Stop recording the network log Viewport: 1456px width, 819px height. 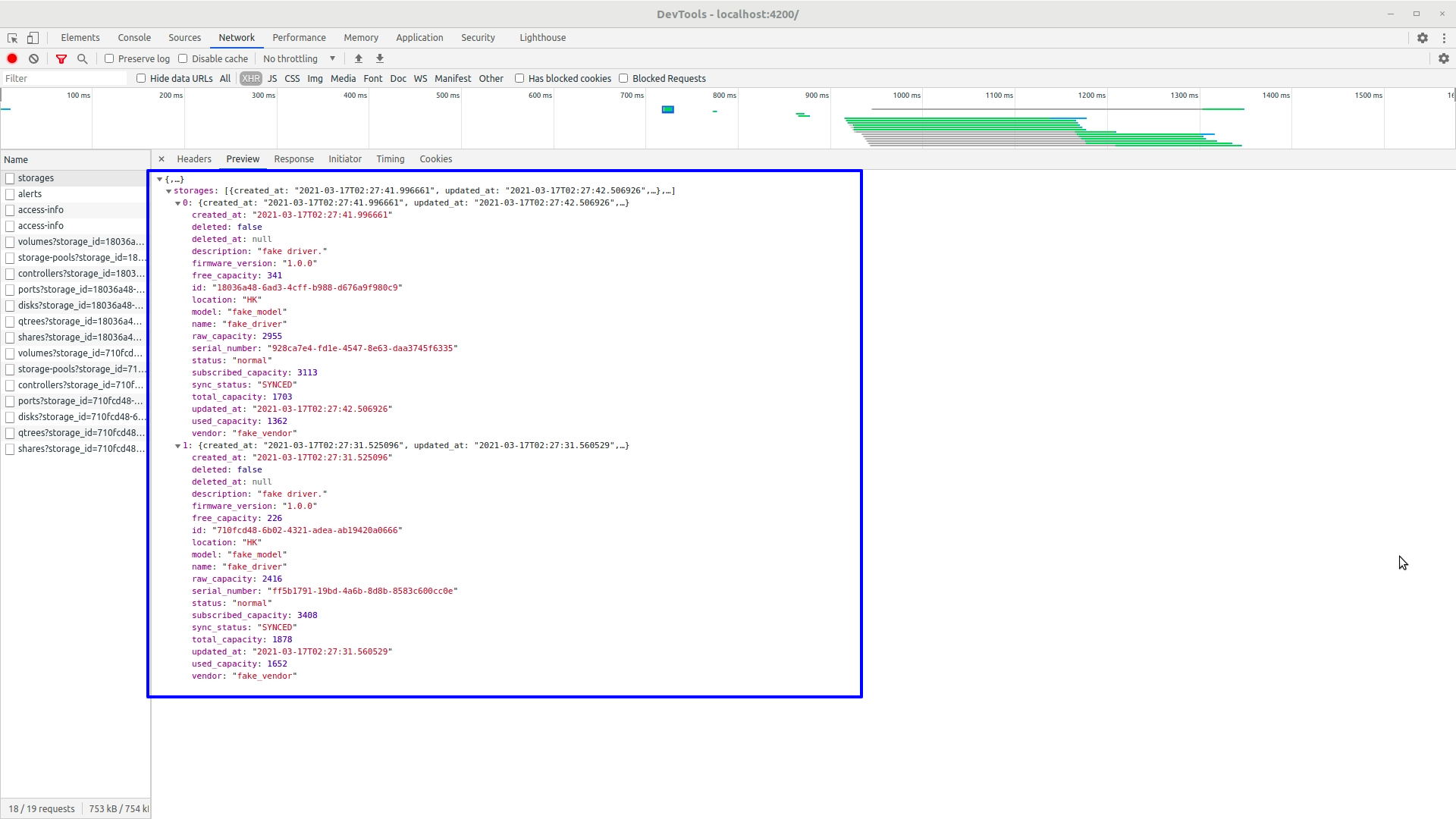click(x=11, y=58)
